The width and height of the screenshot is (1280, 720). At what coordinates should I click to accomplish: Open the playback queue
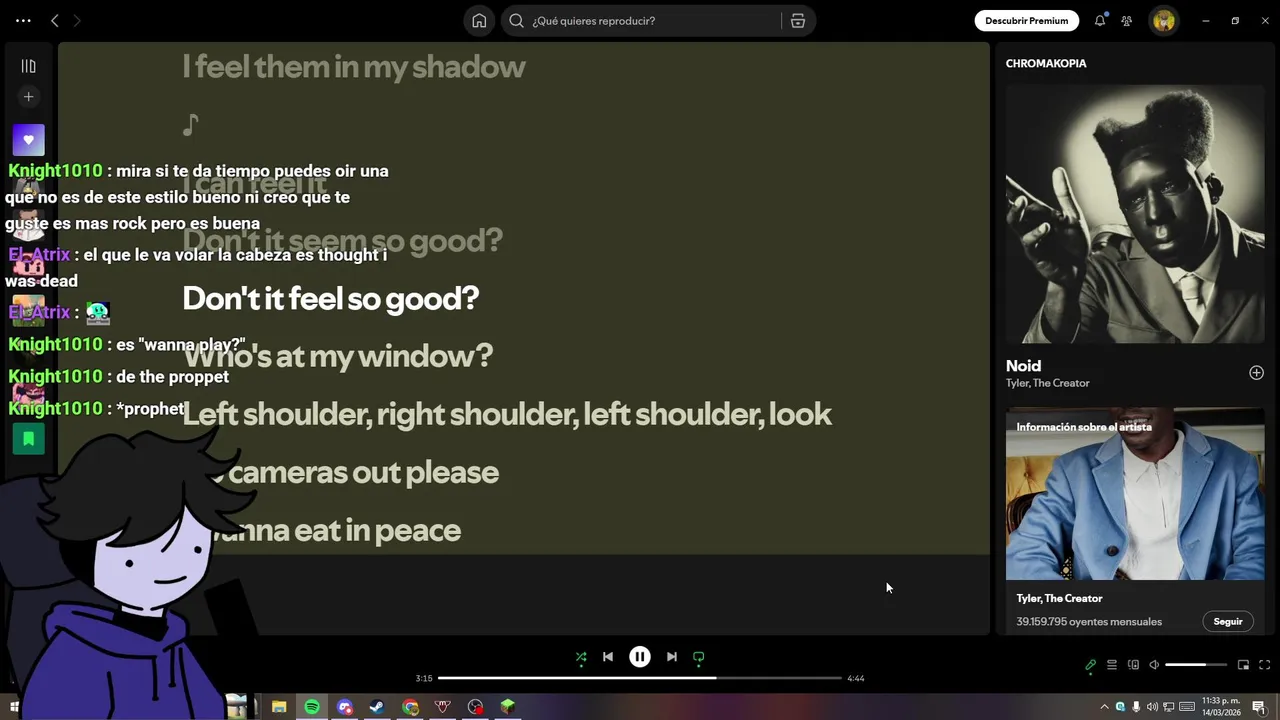pyautogui.click(x=1111, y=665)
